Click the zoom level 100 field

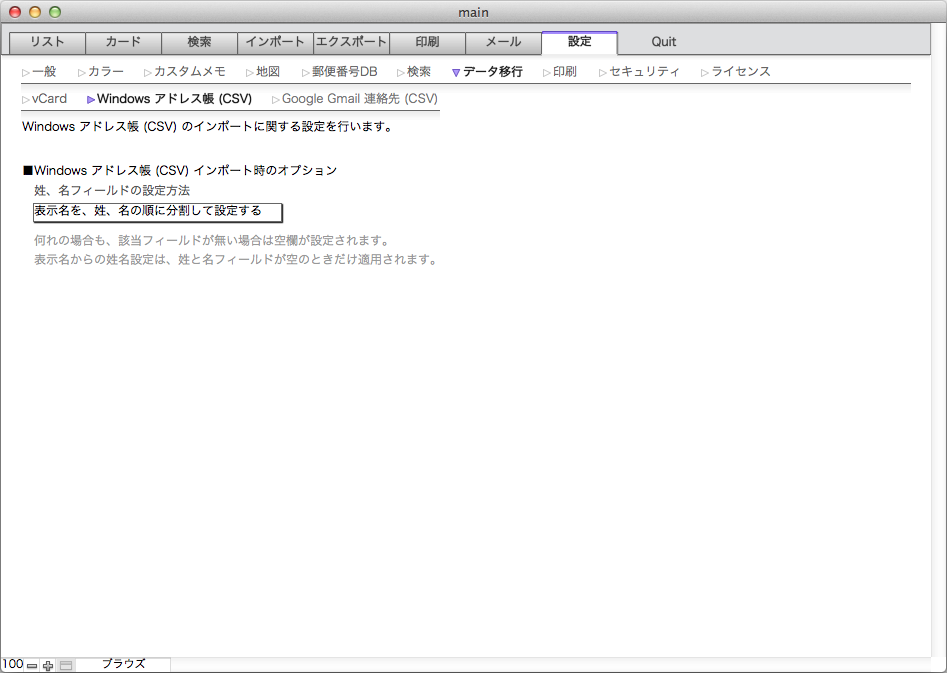pos(13,664)
